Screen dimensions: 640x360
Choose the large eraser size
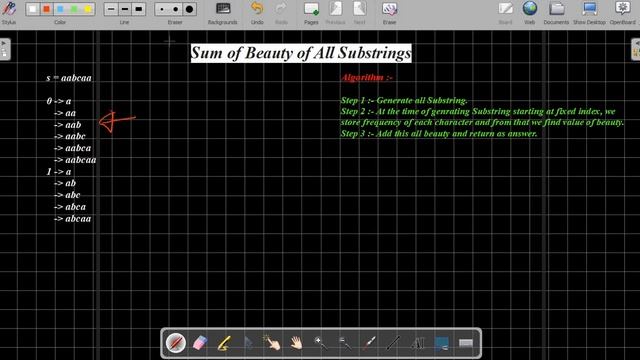(x=189, y=9)
